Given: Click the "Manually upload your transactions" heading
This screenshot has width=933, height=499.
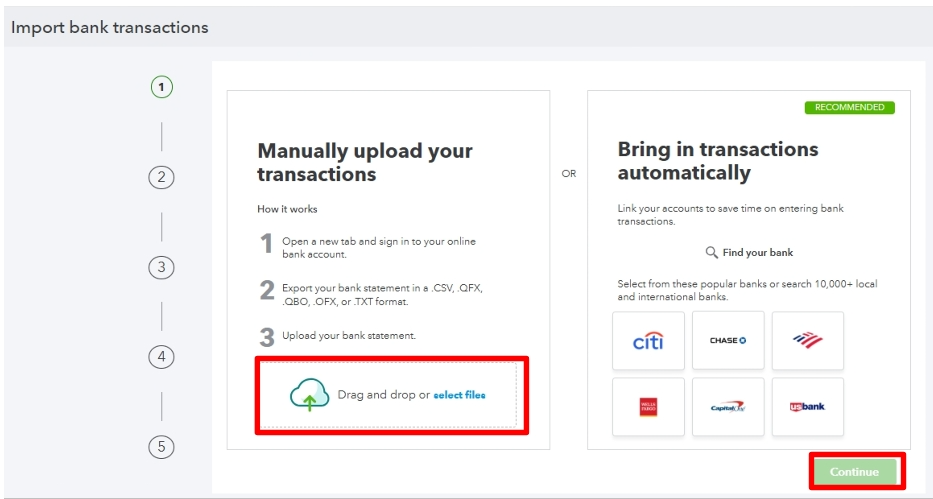Looking at the screenshot, I should (365, 162).
